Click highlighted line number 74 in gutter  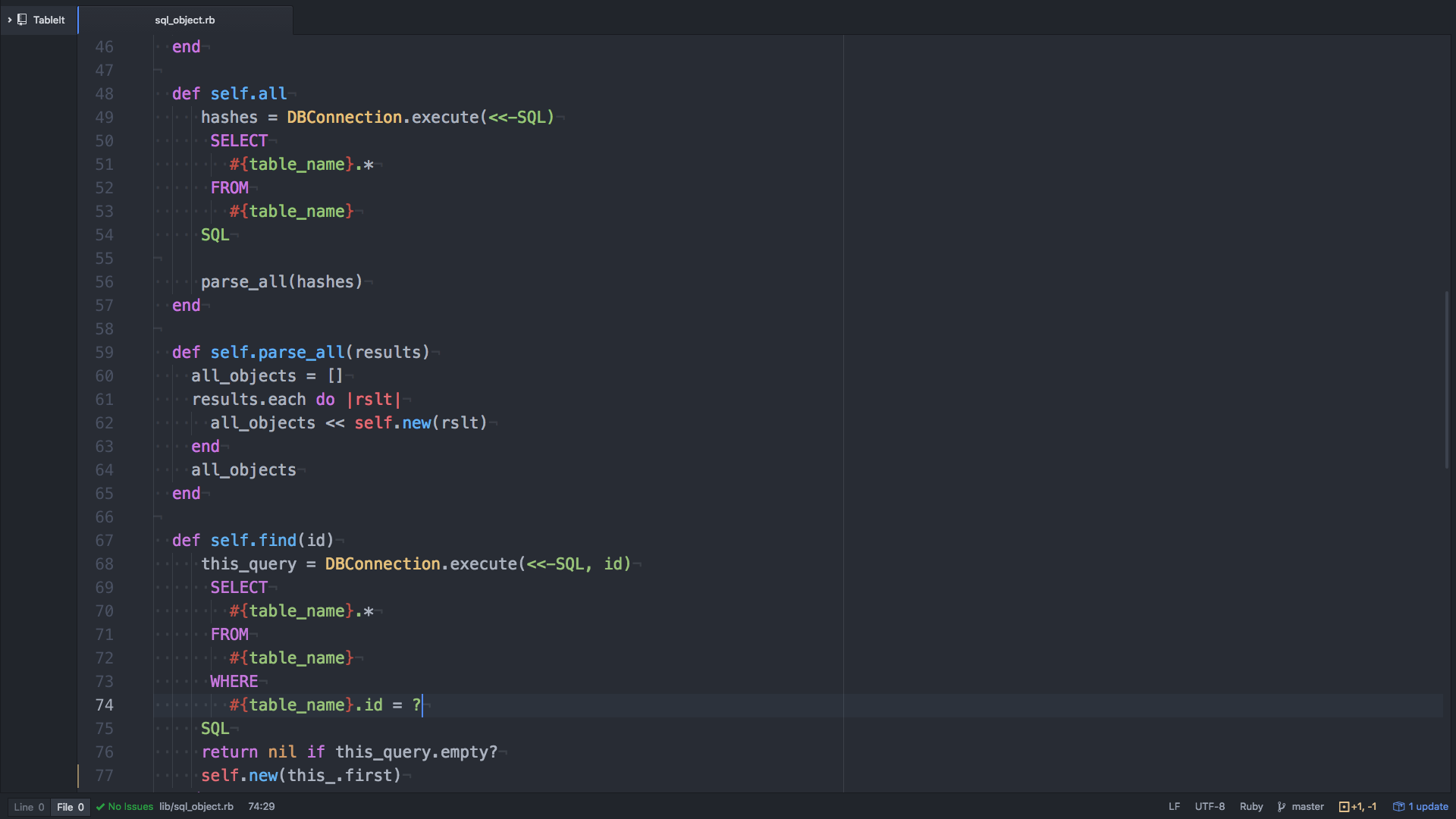[104, 705]
